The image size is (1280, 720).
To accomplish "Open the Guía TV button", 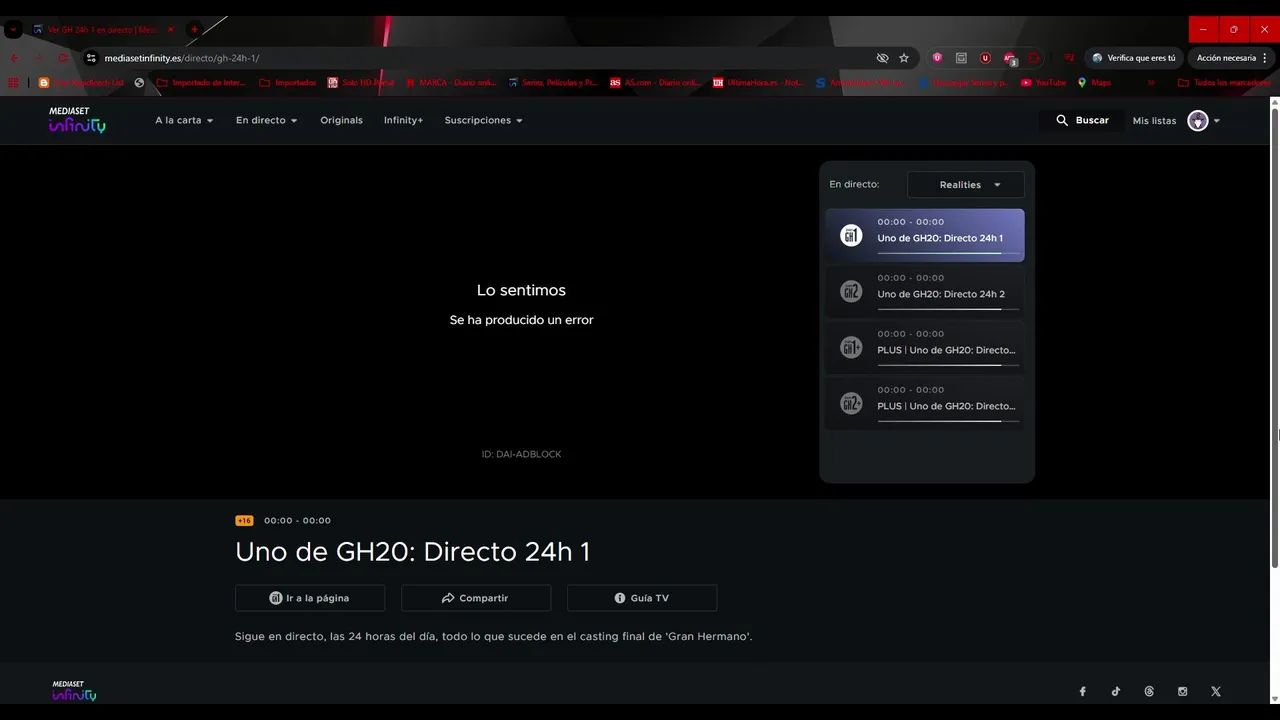I will [642, 598].
